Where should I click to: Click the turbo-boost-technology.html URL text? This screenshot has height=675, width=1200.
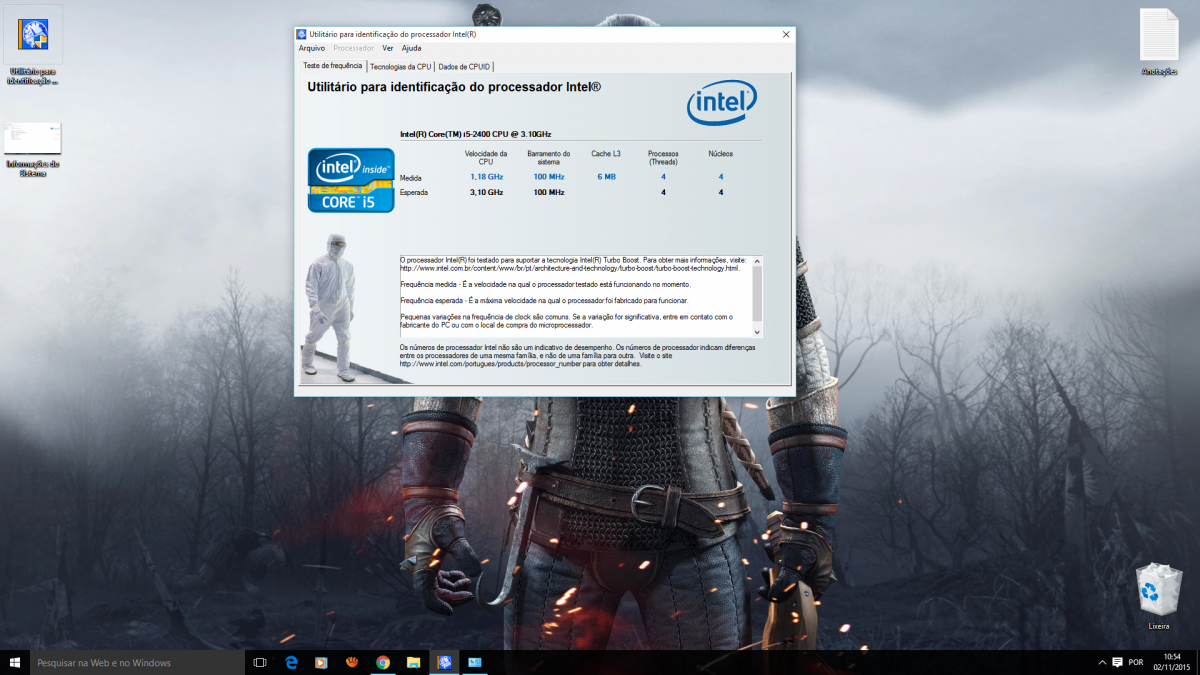click(x=569, y=268)
